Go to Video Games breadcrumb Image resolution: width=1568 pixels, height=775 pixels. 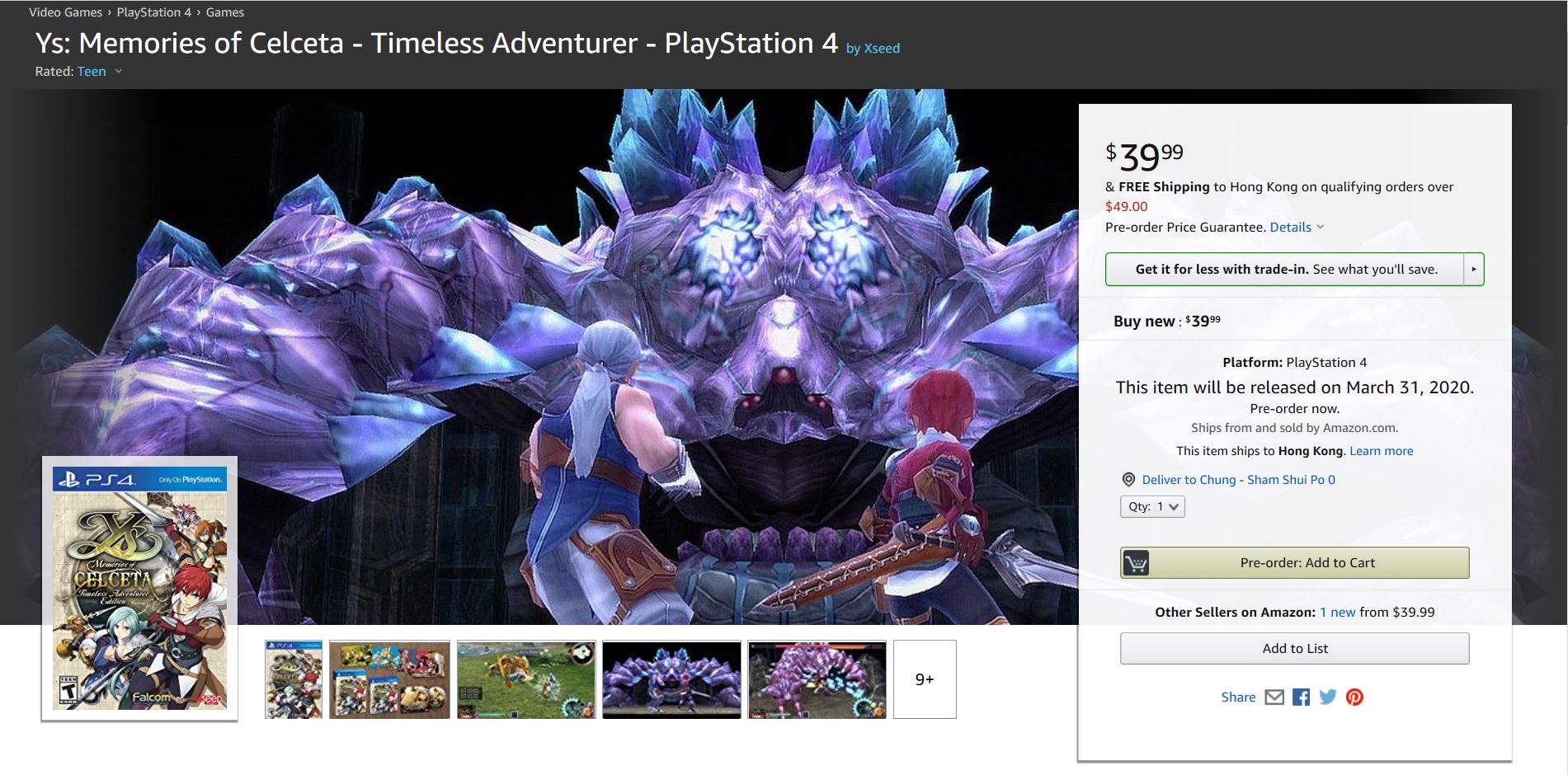(x=65, y=12)
